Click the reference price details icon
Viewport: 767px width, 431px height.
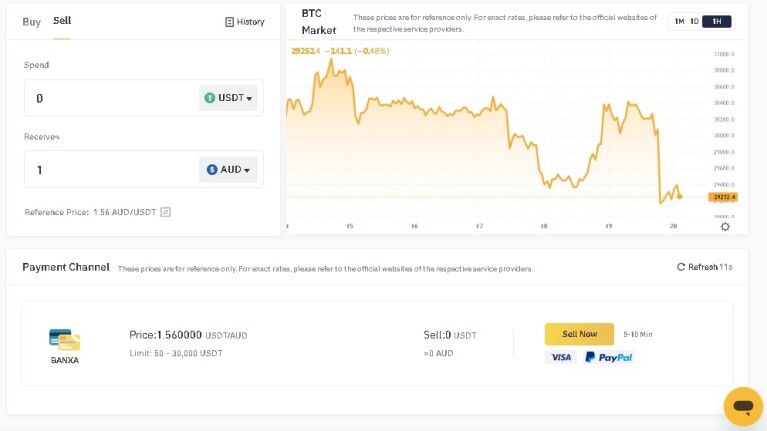[166, 212]
